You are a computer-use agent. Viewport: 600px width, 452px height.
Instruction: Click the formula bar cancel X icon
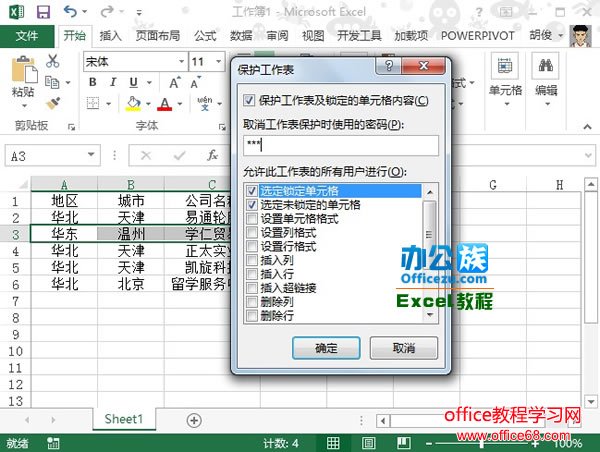146,155
